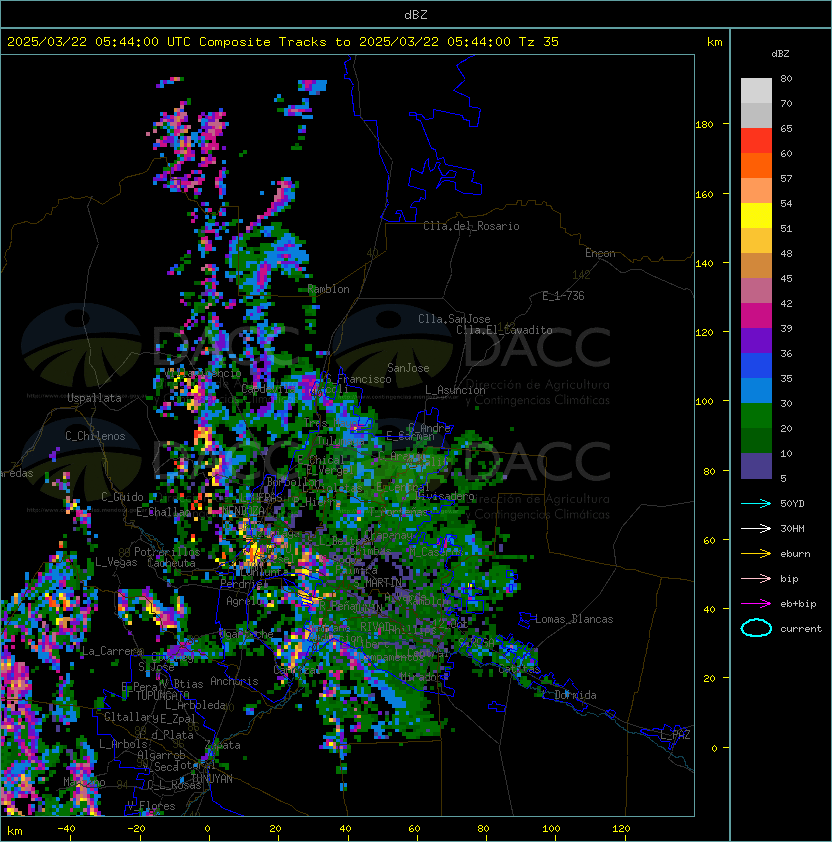Click the Composite Tracks timestamp header text
This screenshot has height=842, width=832.
click(x=283, y=41)
